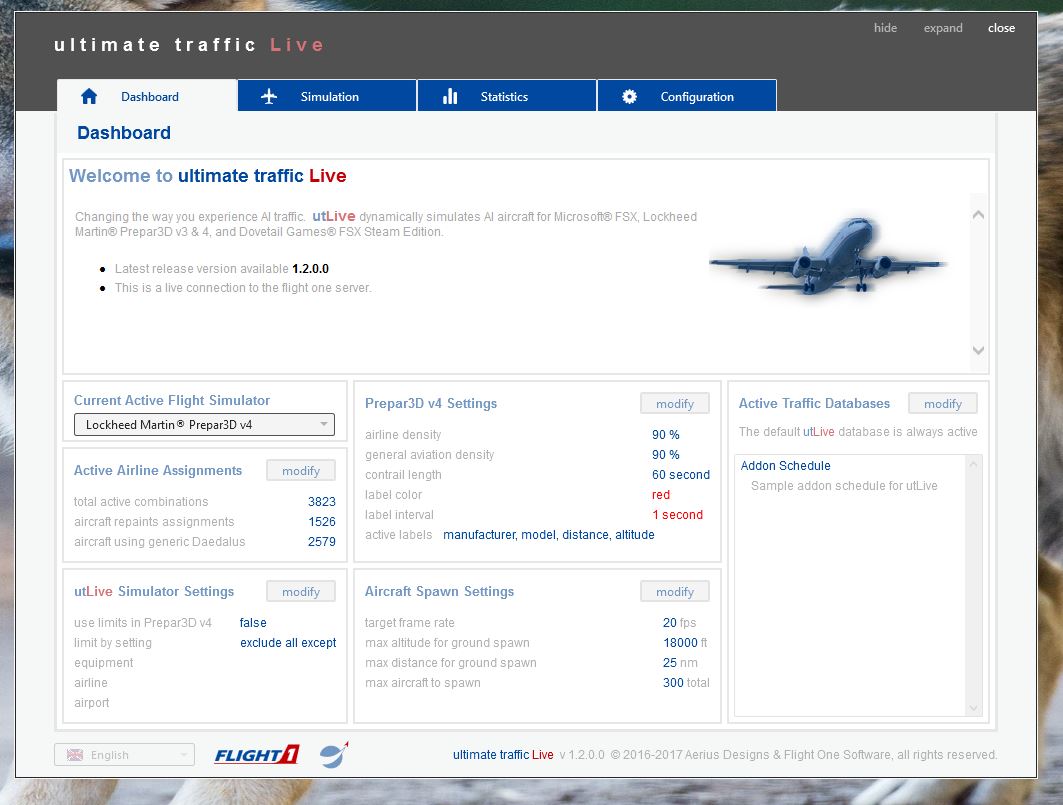The width and height of the screenshot is (1063, 805).
Task: Click the Aerius Designs logo in the footer
Action: tap(334, 754)
